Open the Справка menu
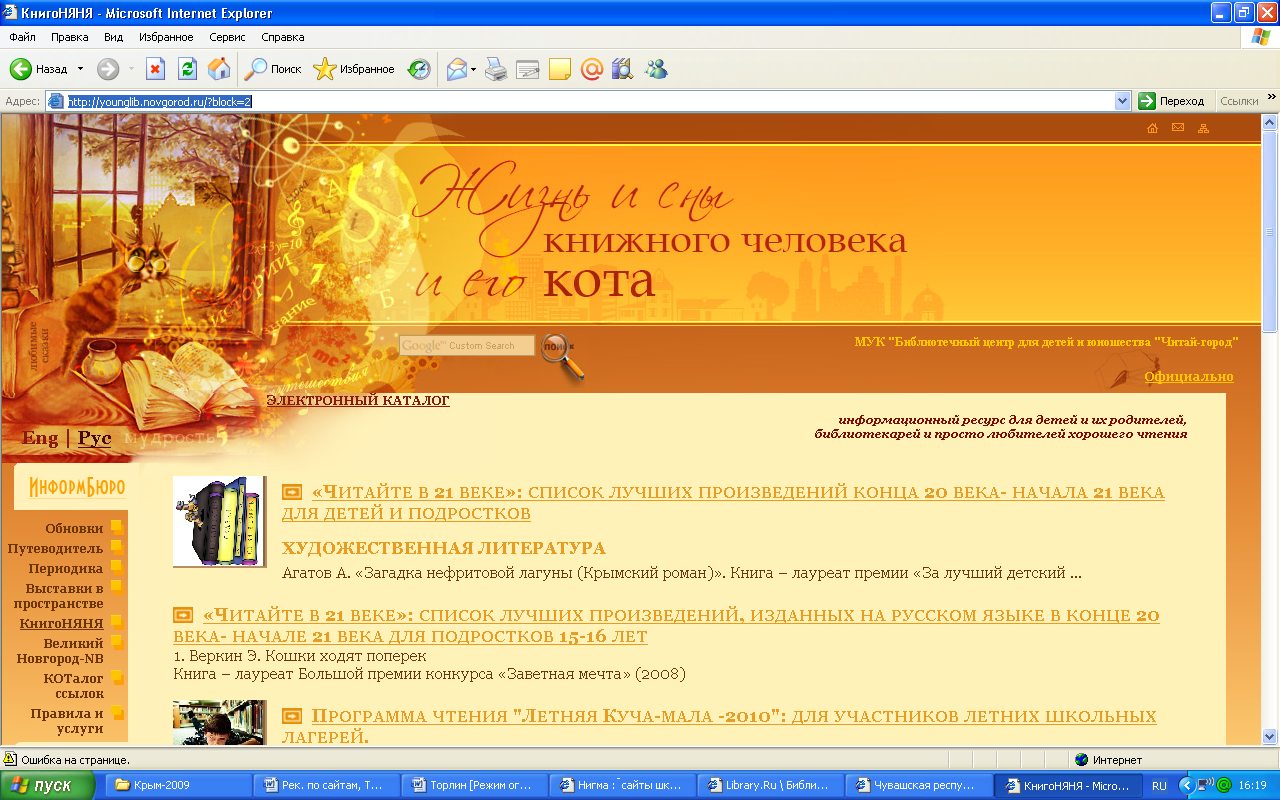Viewport: 1280px width, 800px height. coord(283,37)
